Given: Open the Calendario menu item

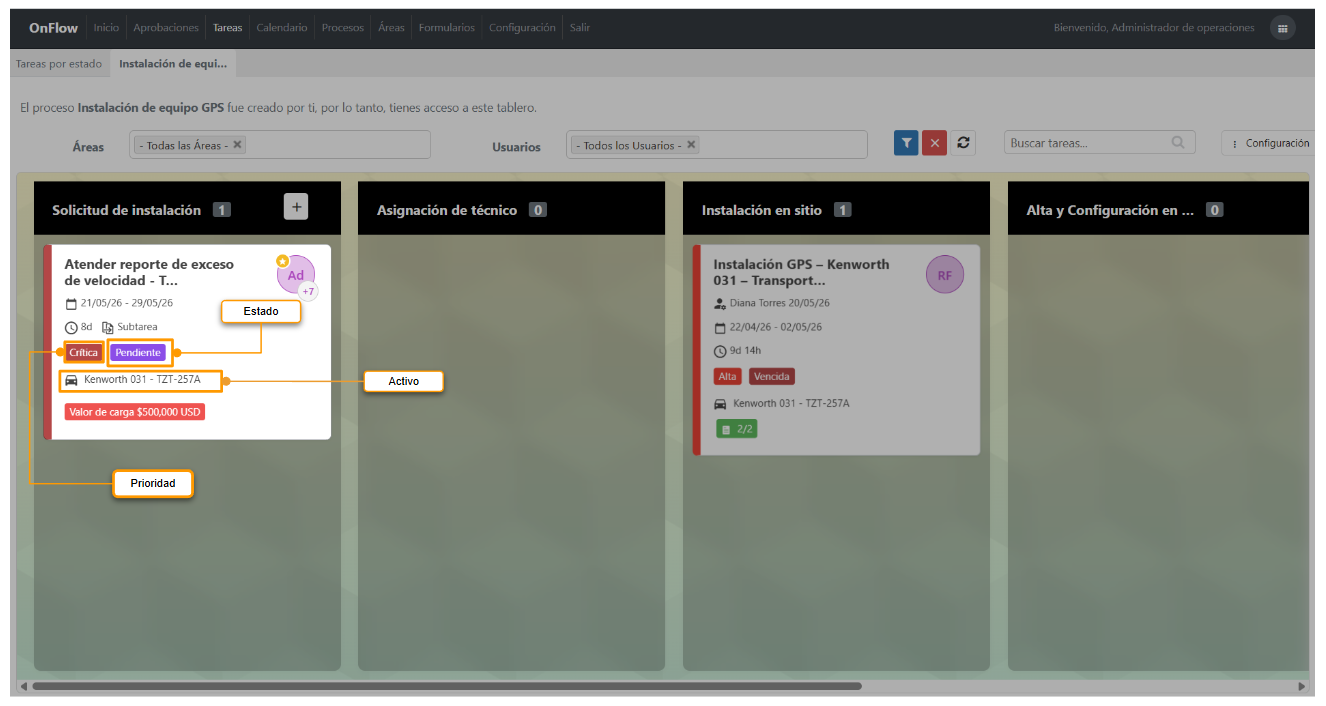Looking at the screenshot, I should [x=282, y=28].
